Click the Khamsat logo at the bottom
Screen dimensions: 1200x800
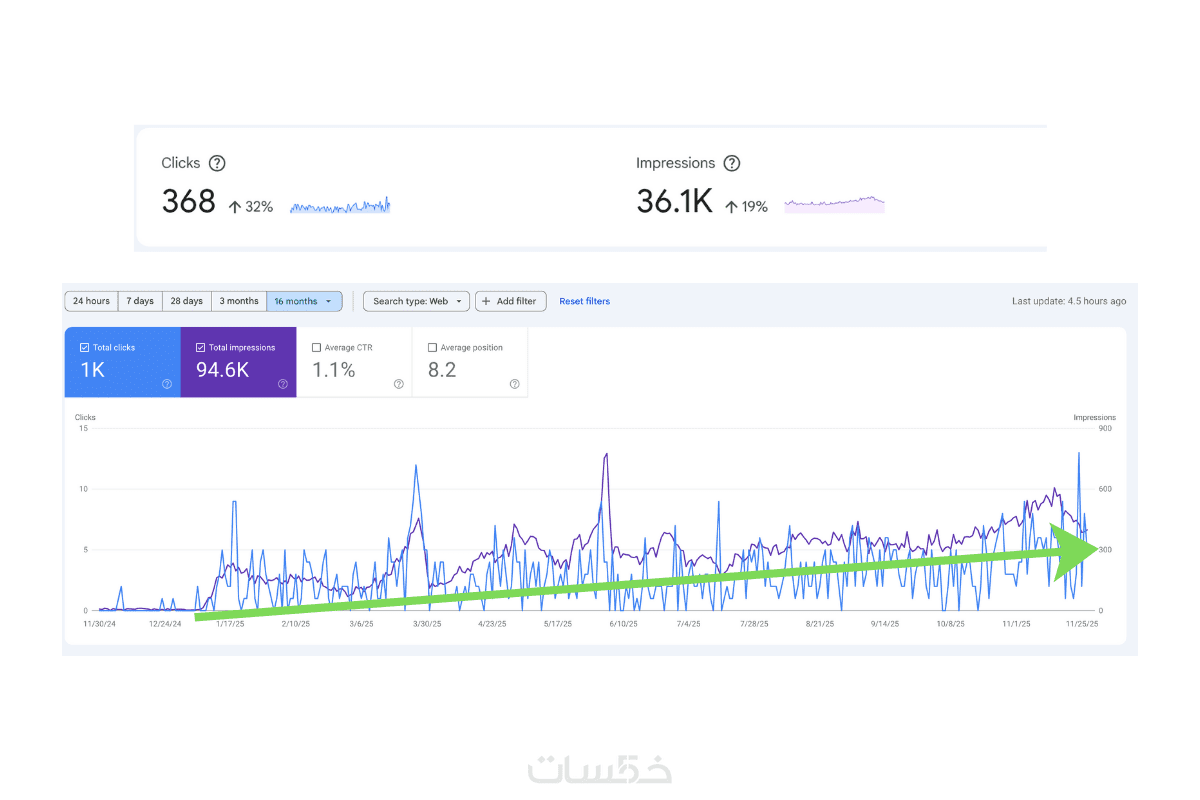[600, 768]
